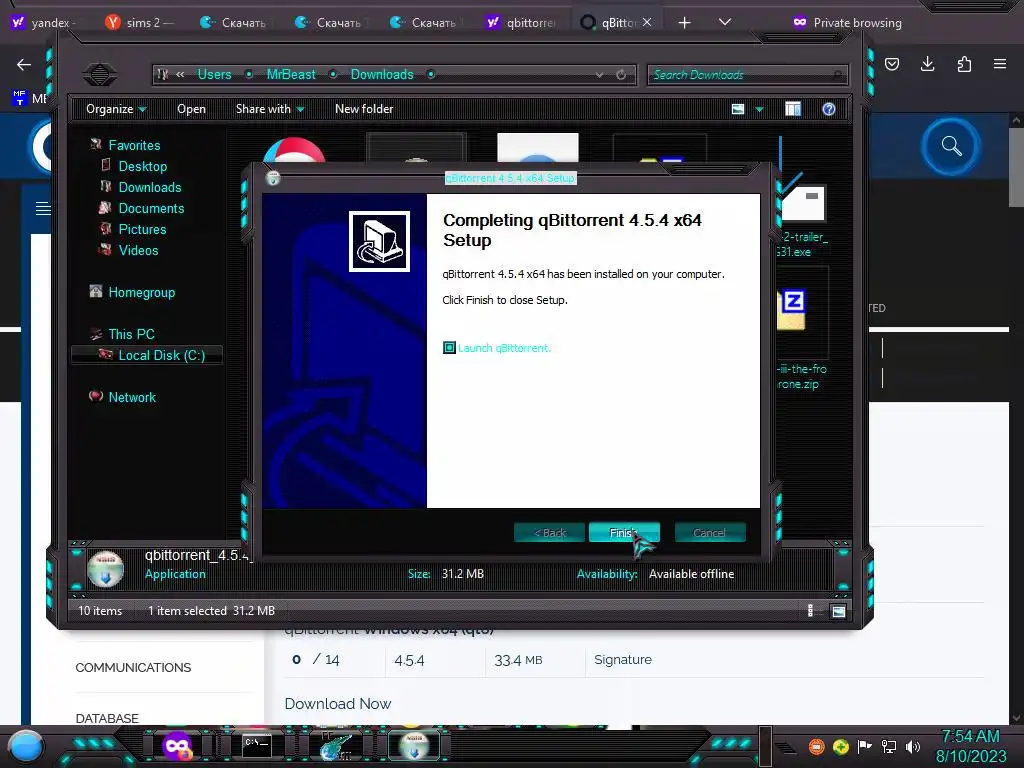This screenshot has height=768, width=1024.
Task: Click the Explorer back/forward navigation orb
Action: click(100, 74)
